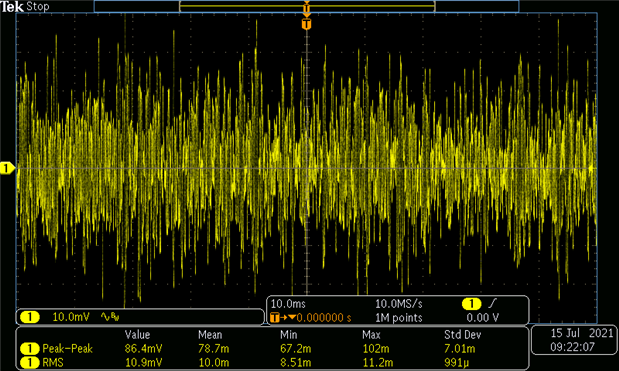Click the rising edge trigger slope icon
The height and width of the screenshot is (371, 619).
493,304
